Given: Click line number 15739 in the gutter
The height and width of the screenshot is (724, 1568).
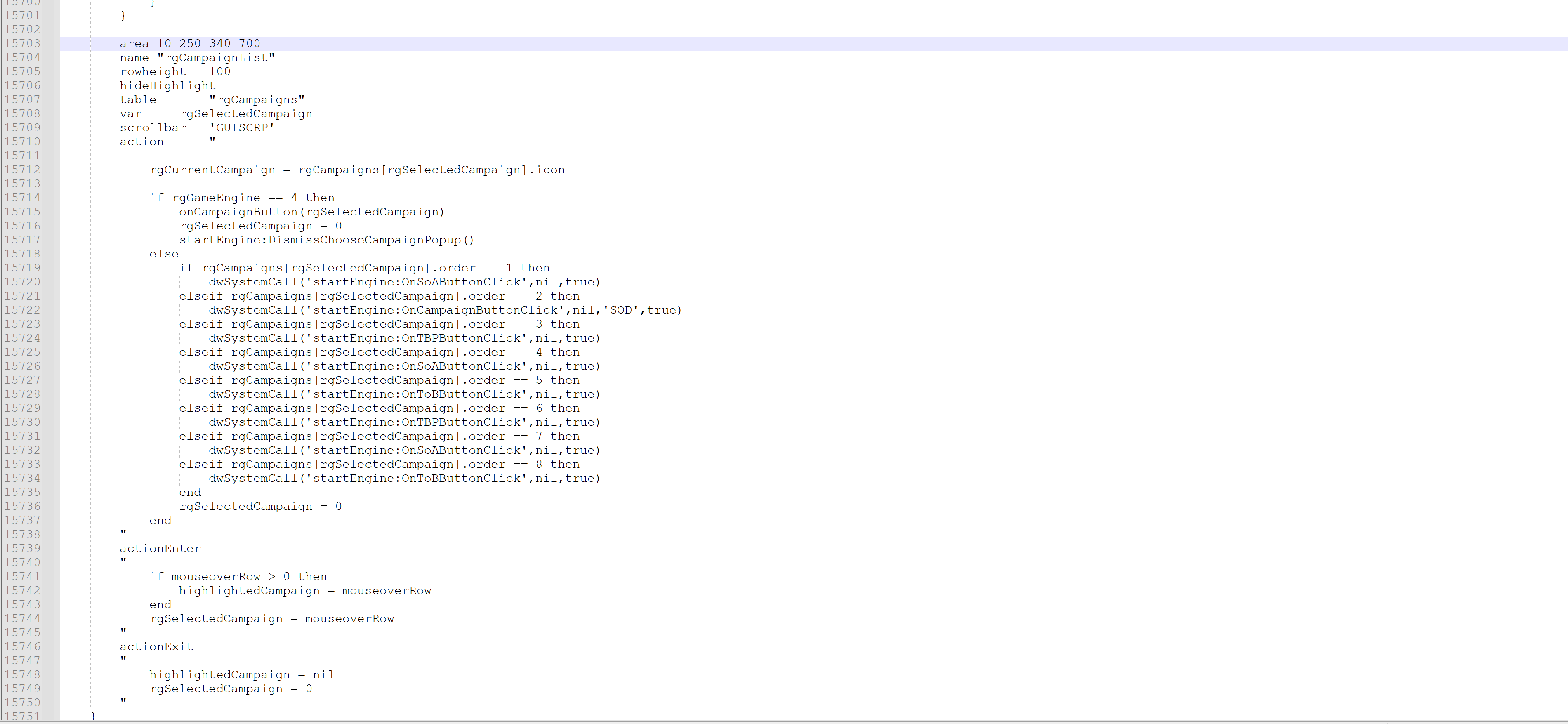Looking at the screenshot, I should [22, 548].
